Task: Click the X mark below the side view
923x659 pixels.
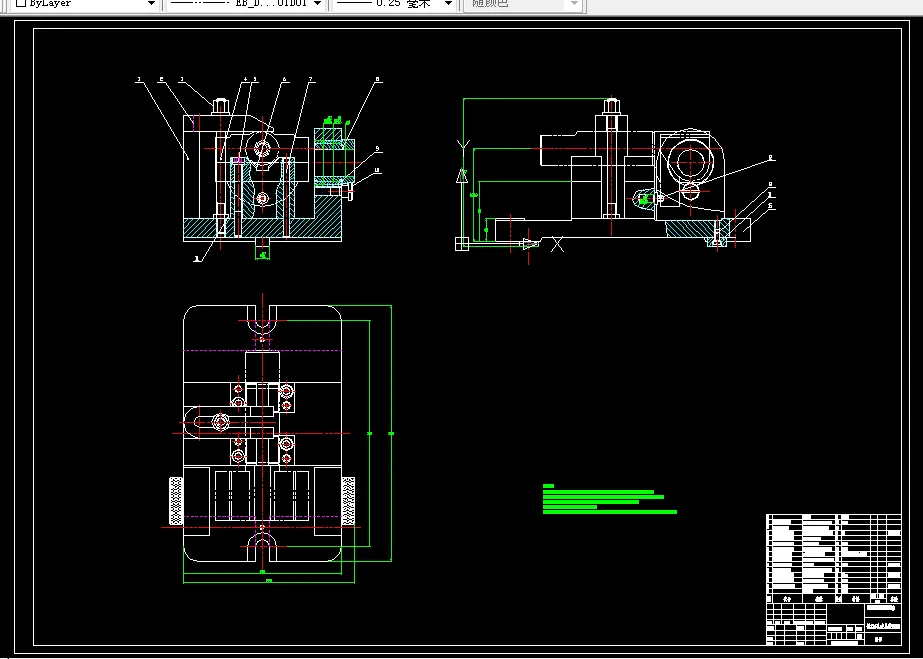Action: click(x=557, y=243)
